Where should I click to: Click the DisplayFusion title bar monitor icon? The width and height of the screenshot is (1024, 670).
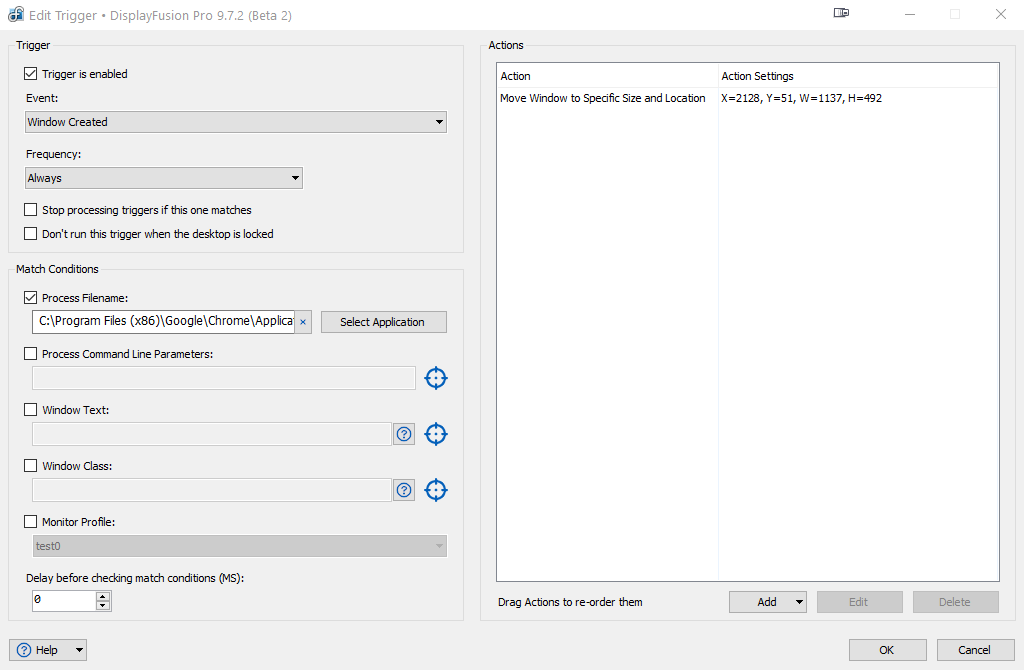(841, 14)
